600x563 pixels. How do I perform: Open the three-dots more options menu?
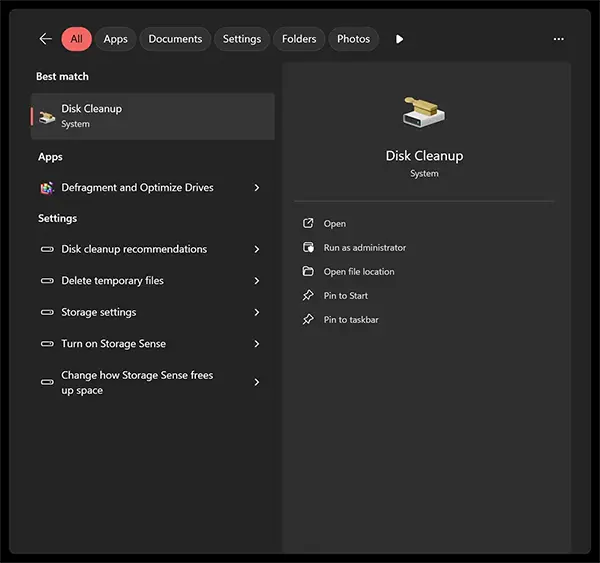pos(558,39)
